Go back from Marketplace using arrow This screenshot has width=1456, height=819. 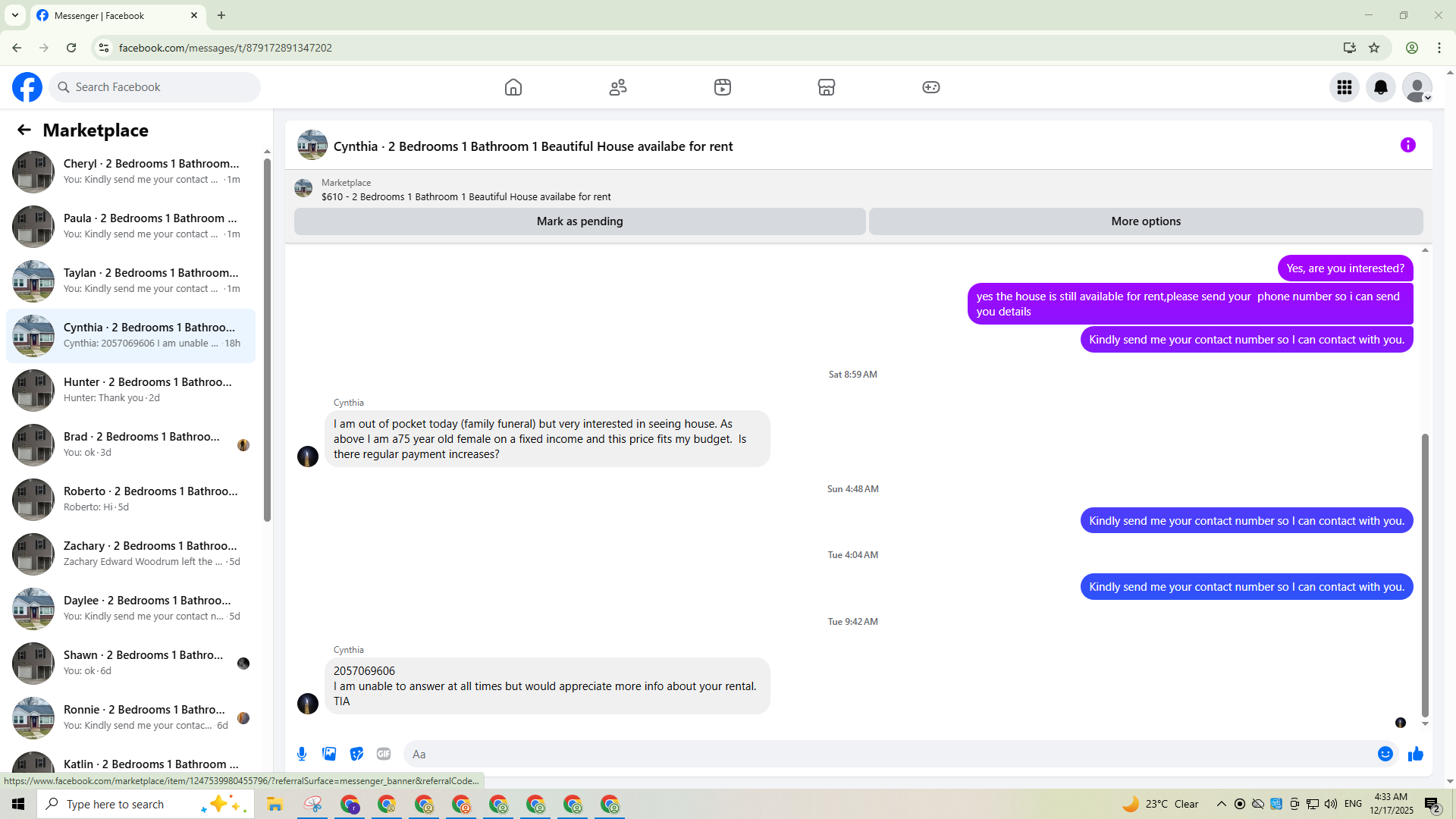coord(24,130)
